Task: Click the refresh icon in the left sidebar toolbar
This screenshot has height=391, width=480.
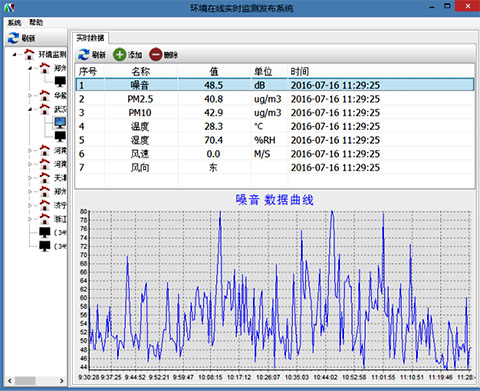Action: pos(13,38)
